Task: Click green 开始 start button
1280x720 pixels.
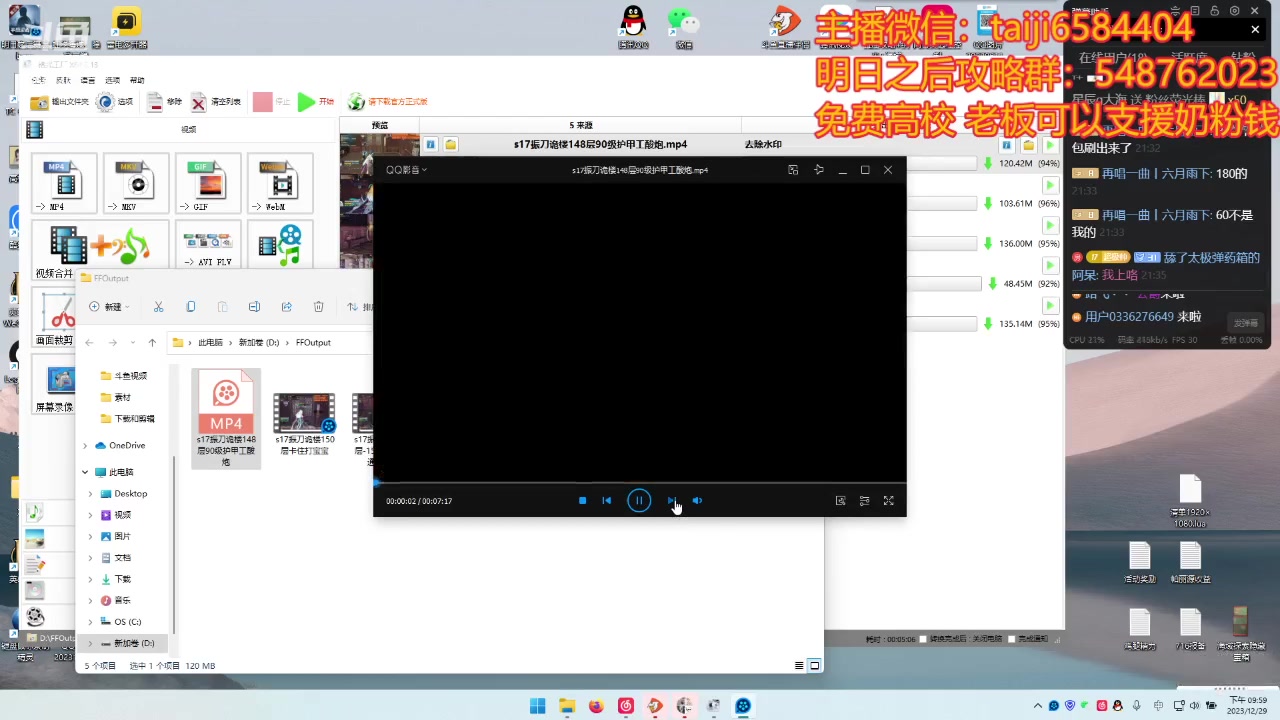Action: pos(316,102)
